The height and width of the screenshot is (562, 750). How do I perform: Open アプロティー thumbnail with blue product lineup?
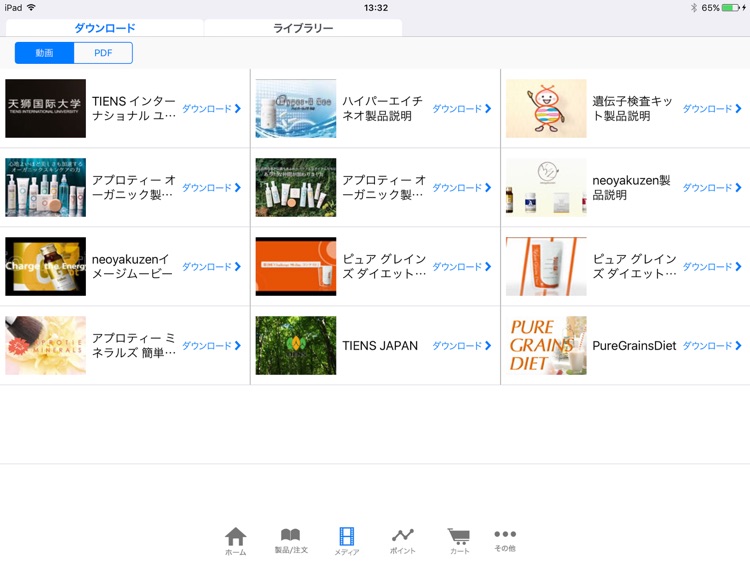click(45, 187)
